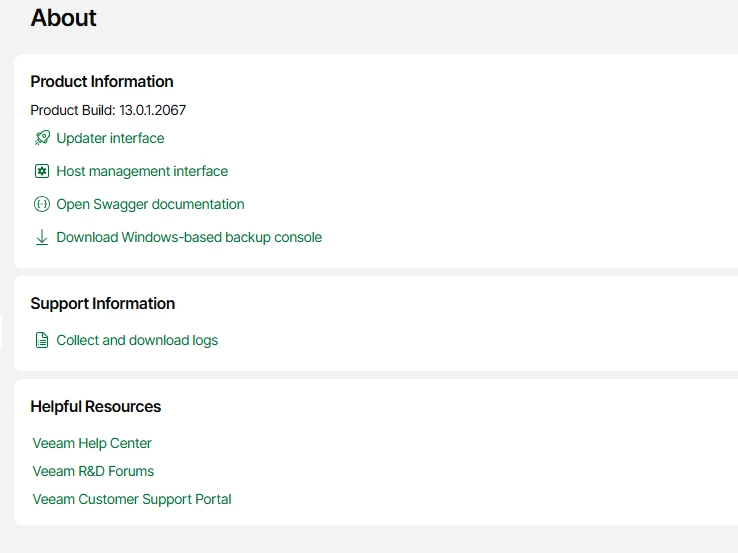Follow the Open Swagger documentation link
738x553 pixels.
coord(150,204)
